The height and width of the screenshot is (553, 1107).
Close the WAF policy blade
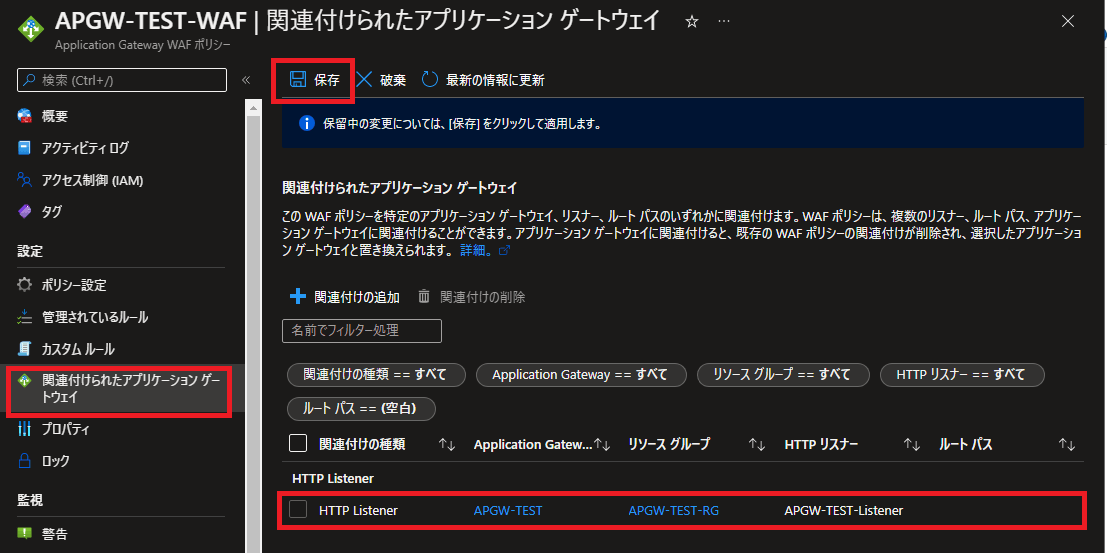pos(1068,22)
